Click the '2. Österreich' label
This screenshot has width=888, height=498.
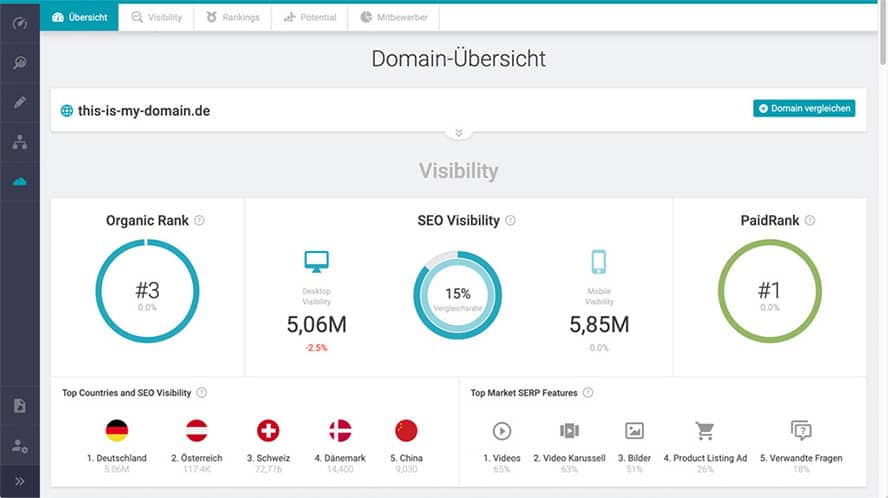[x=197, y=458]
